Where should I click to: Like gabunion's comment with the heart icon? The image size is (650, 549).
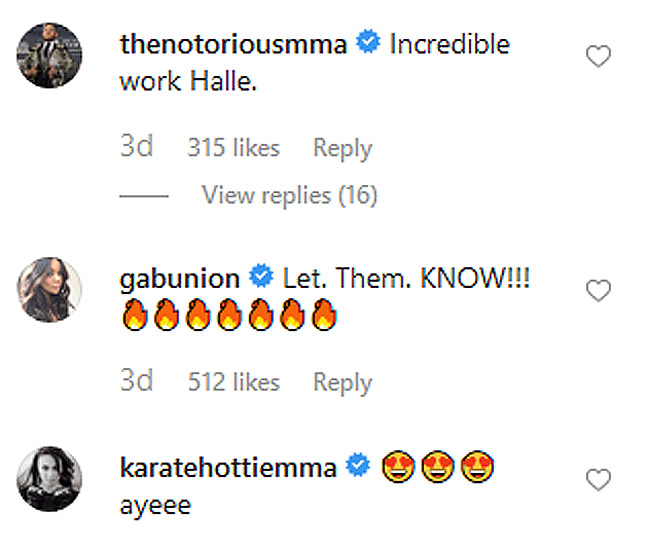[x=598, y=292]
